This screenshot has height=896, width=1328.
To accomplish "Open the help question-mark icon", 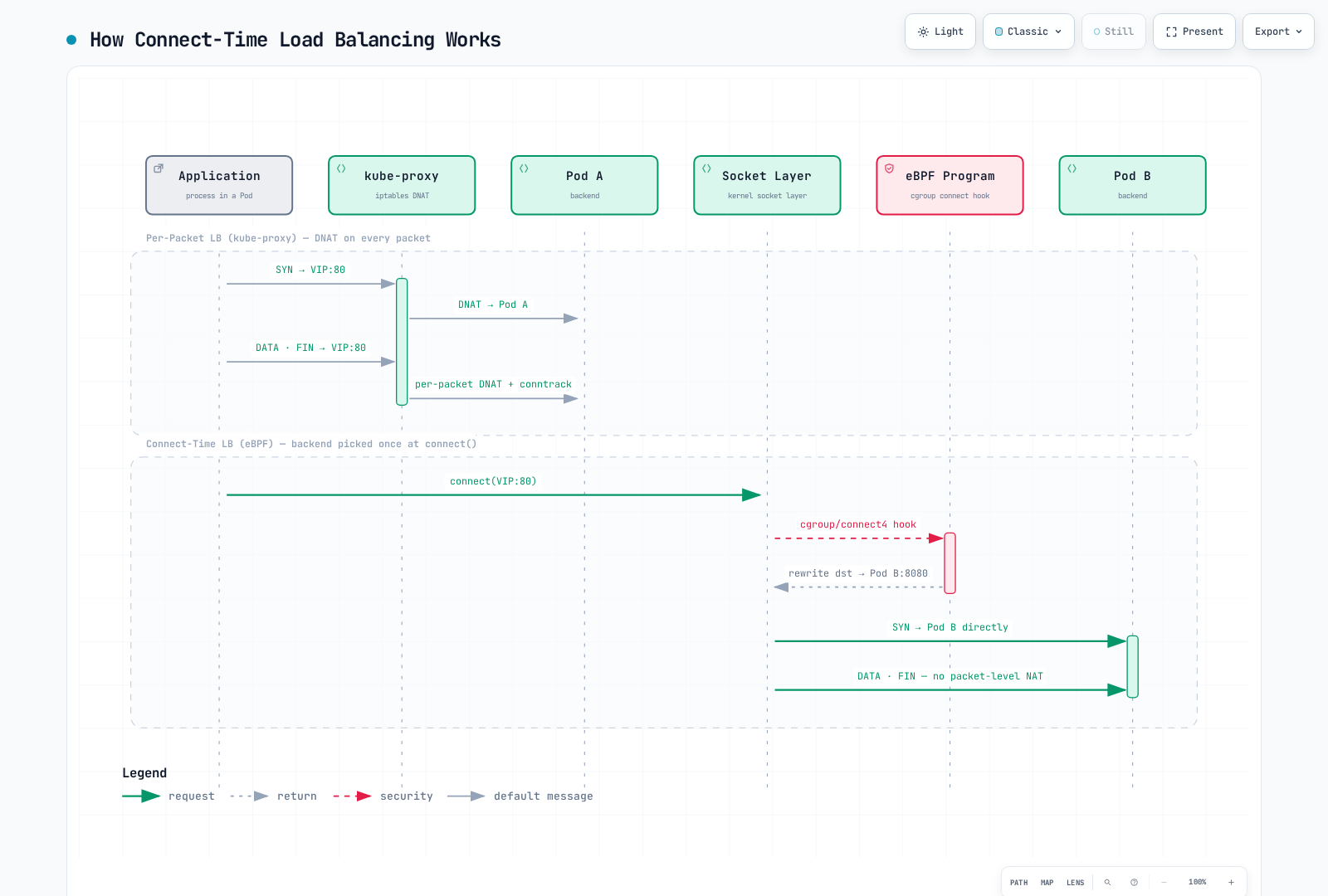I will click(1134, 882).
